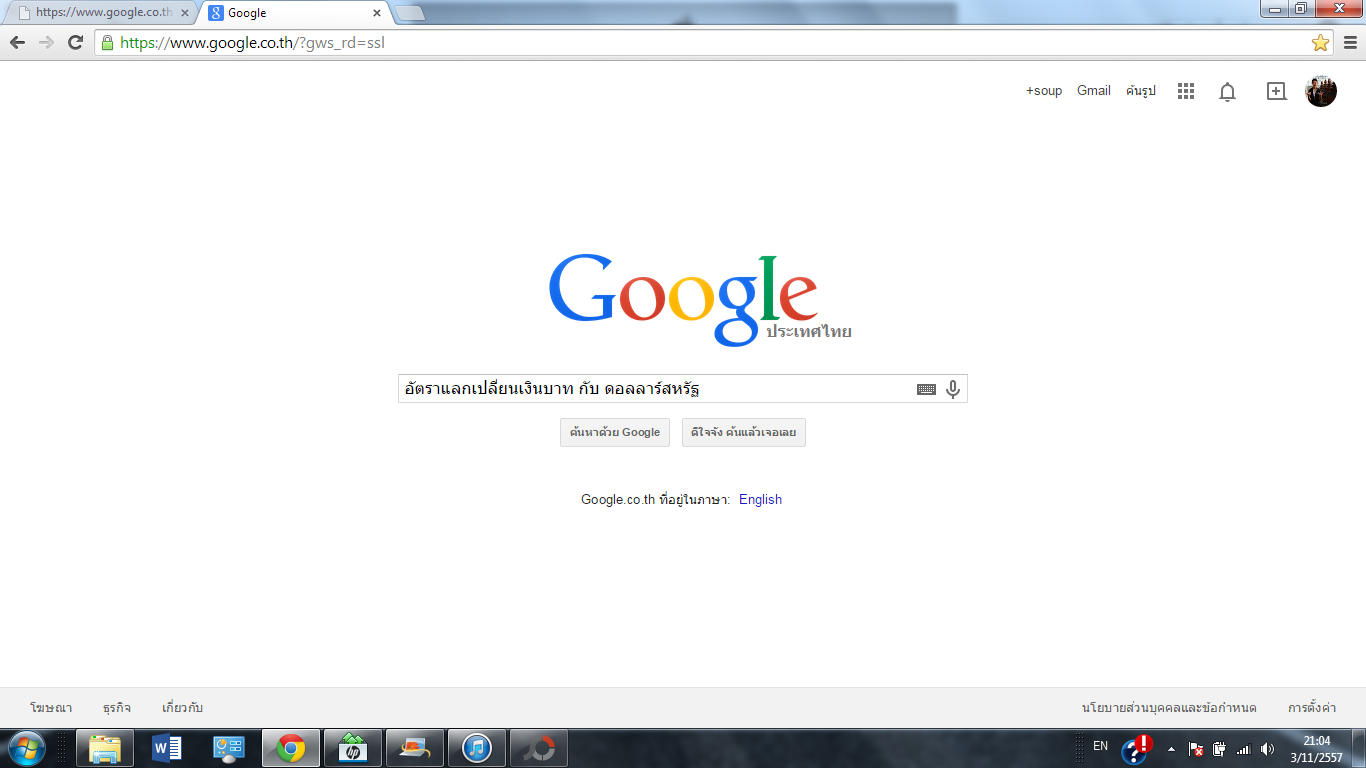Select the Google tab

click(294, 13)
